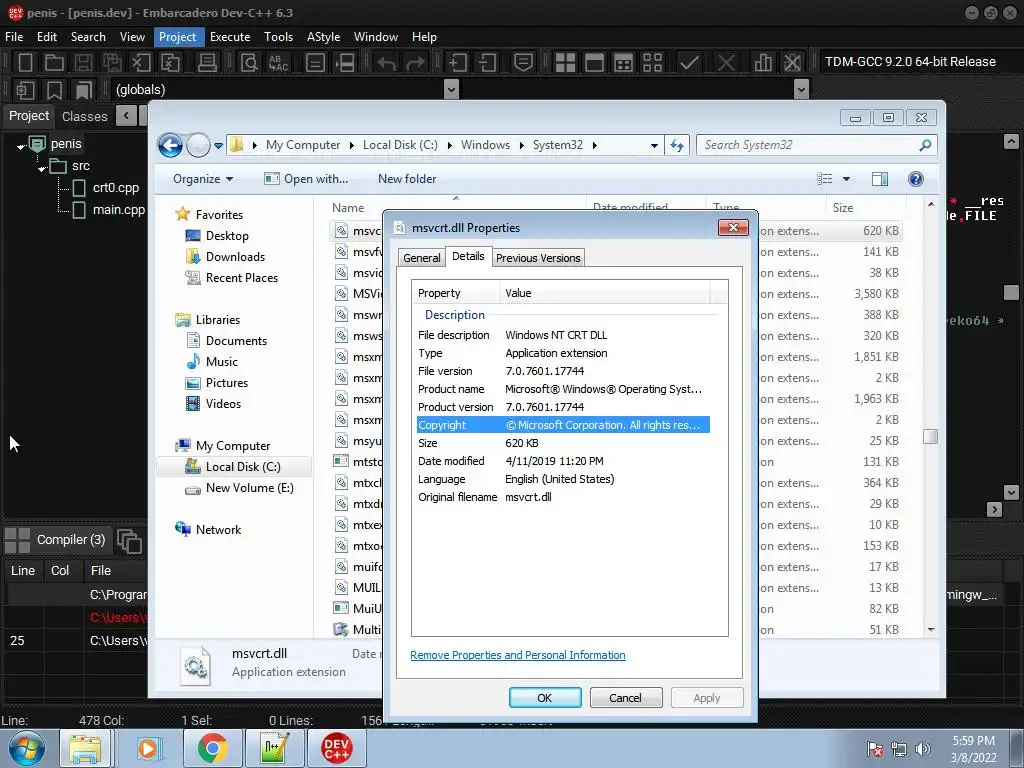Click the editor vertical scrollbar thumb
Viewport: 1024px width, 768px height.
pyautogui.click(x=1011, y=292)
